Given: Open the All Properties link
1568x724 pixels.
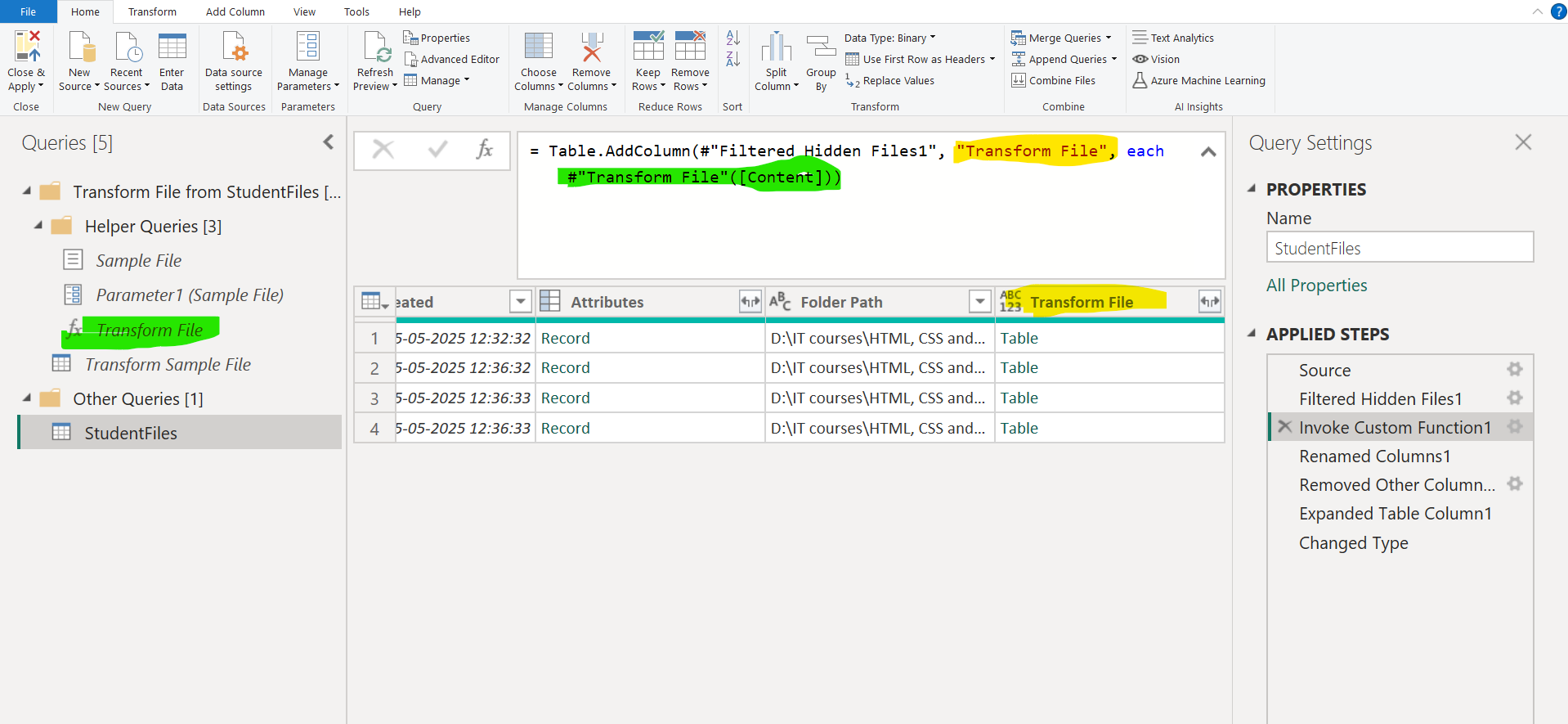Looking at the screenshot, I should [1316, 286].
